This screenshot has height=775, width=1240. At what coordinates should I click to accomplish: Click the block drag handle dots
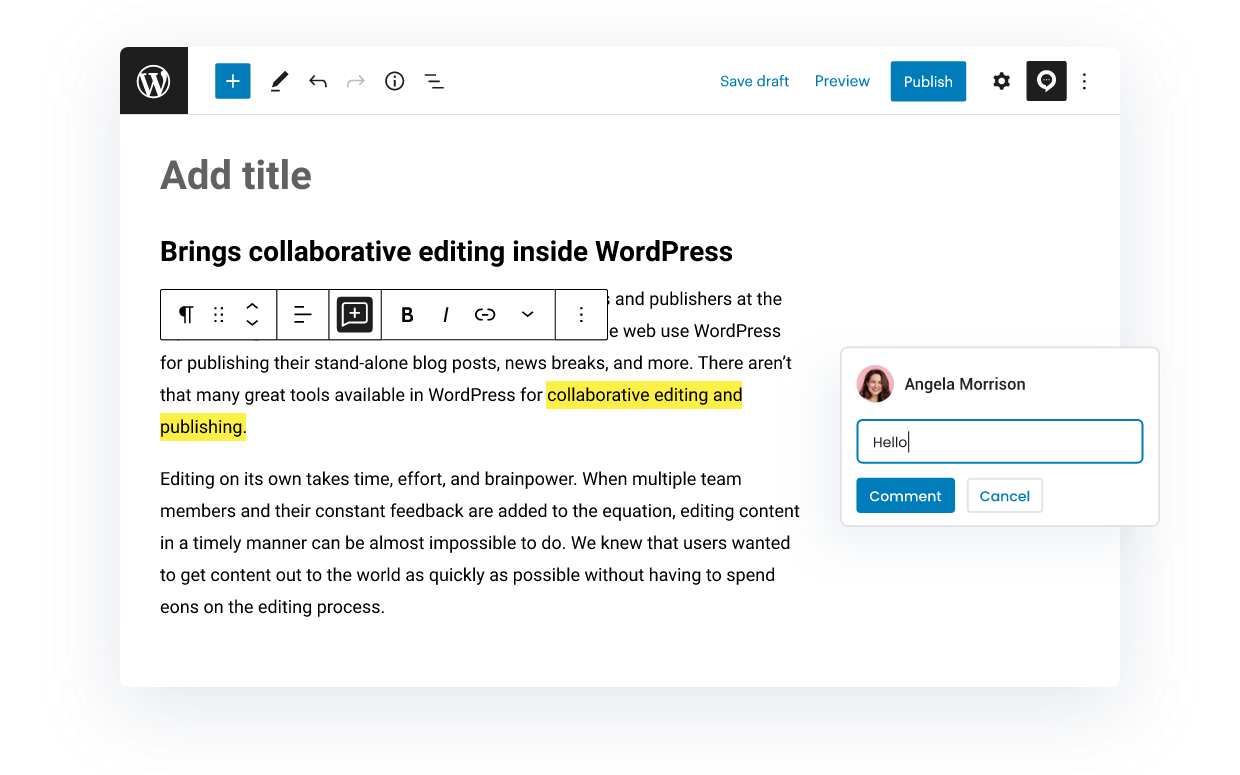click(219, 315)
